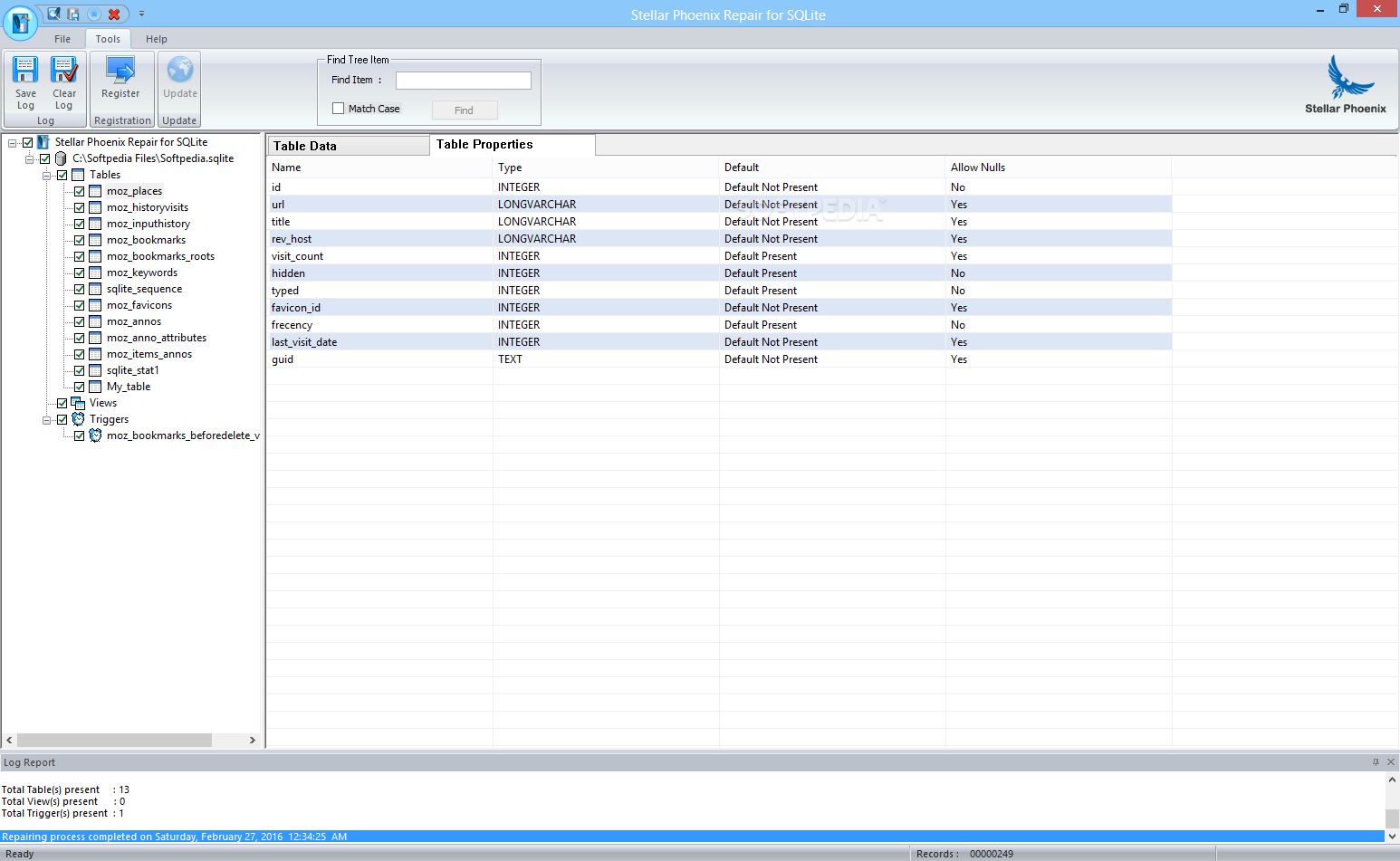Open the Help ribbon tab
This screenshot has width=1400, height=861.
pyautogui.click(x=157, y=39)
